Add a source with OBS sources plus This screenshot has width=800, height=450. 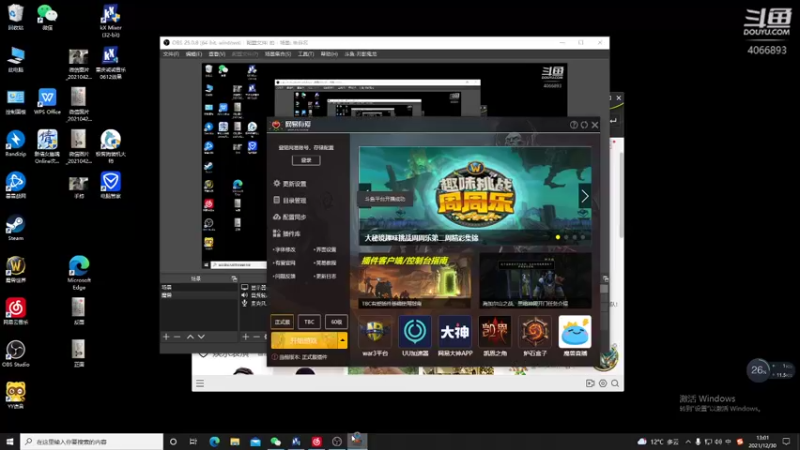click(x=245, y=337)
